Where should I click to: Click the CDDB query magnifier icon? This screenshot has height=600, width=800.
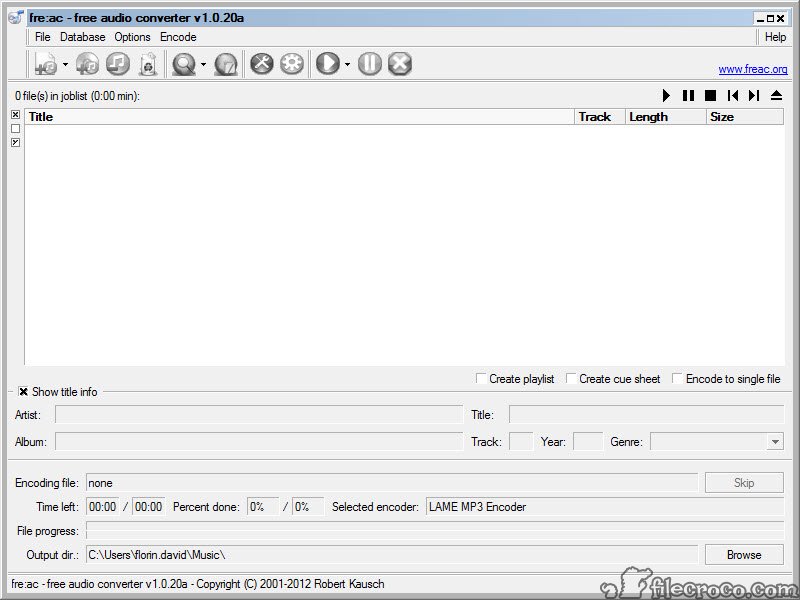[x=184, y=64]
